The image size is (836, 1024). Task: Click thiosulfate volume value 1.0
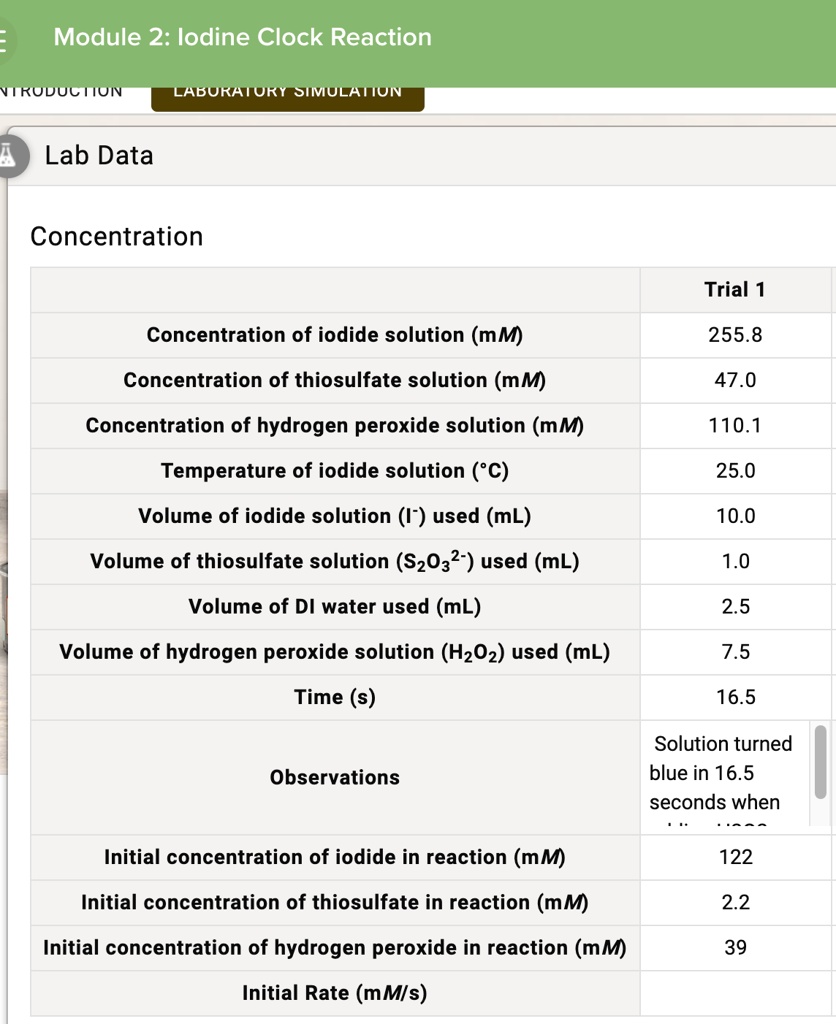(x=735, y=561)
